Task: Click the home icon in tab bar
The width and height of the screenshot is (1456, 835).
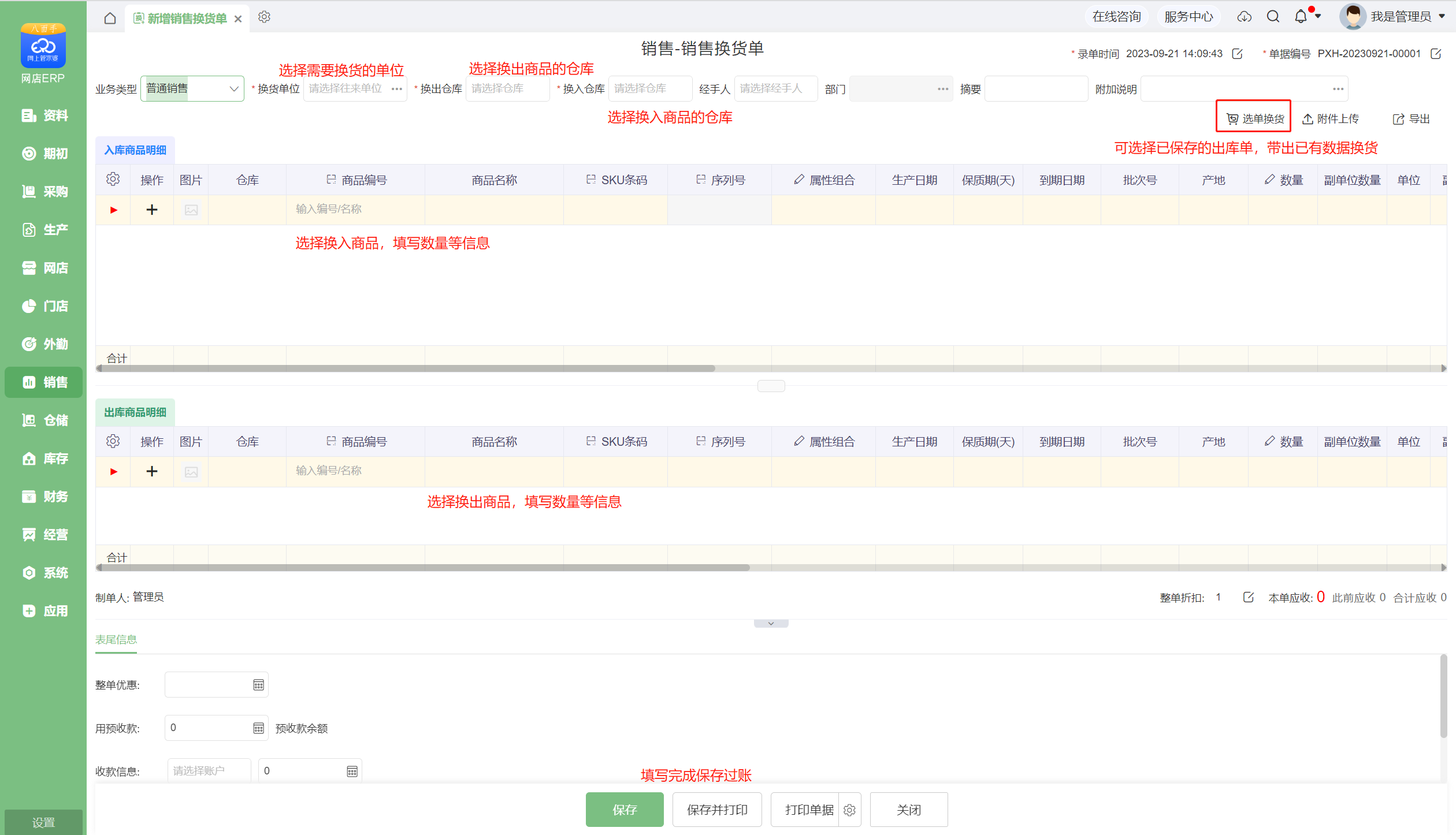Action: (110, 18)
